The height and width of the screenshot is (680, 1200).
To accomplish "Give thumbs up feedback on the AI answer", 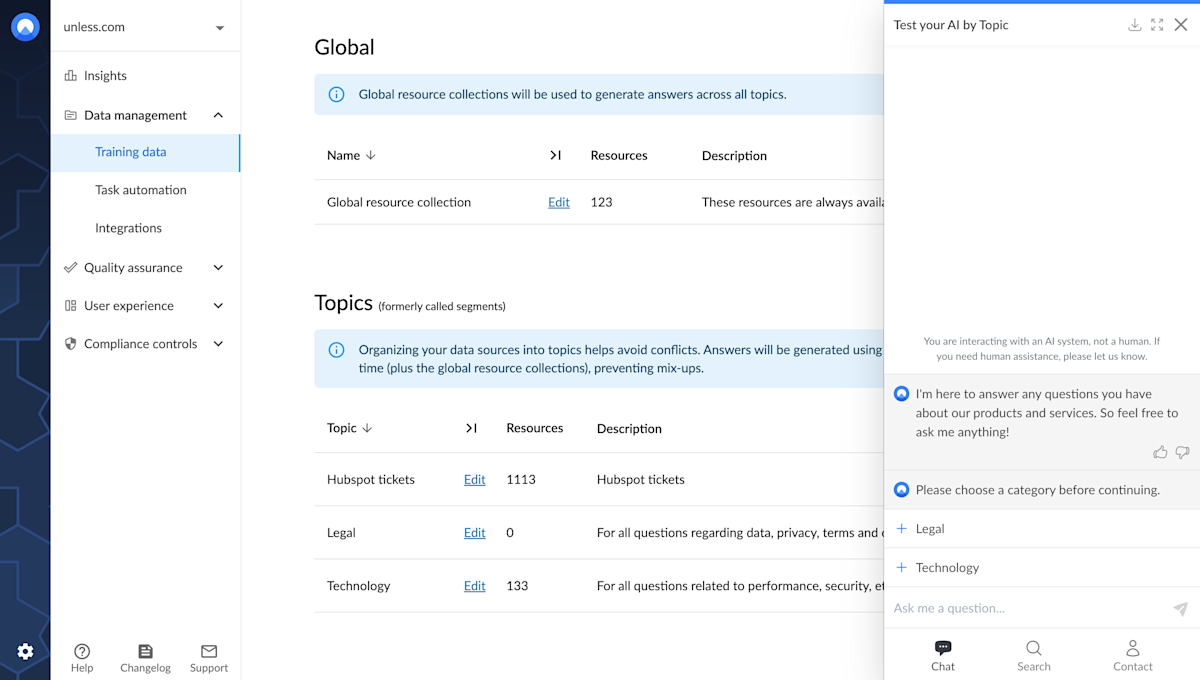I will click(x=1160, y=452).
